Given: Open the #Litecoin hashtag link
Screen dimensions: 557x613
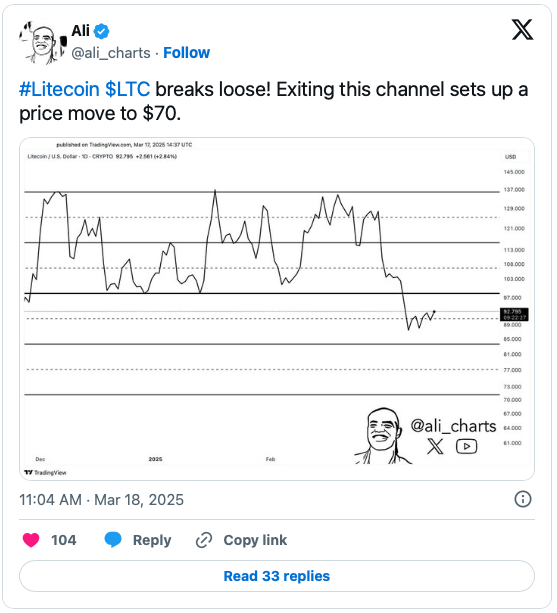Looking at the screenshot, I should tap(59, 89).
